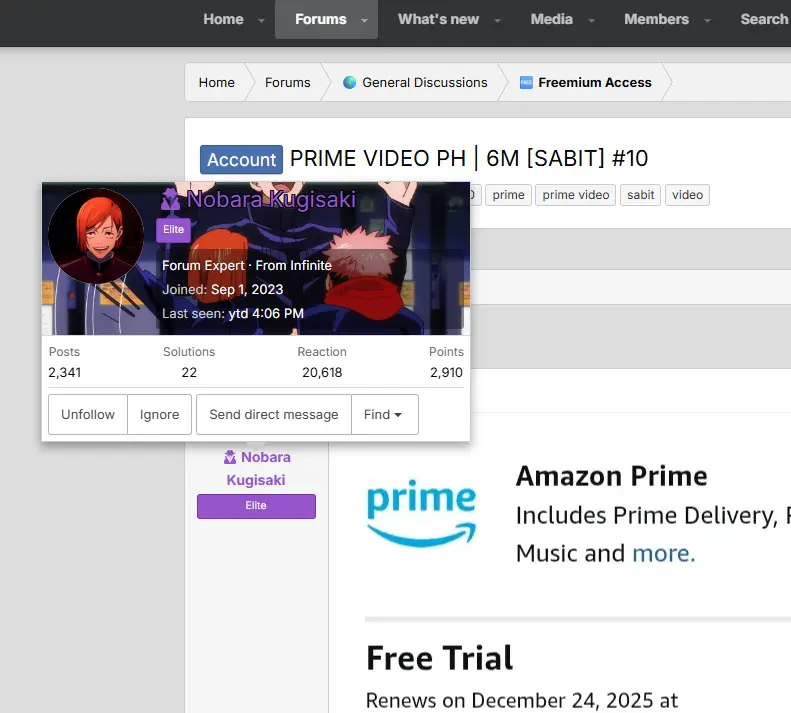Click the 'Forum Expert · From Infinite' text
Screen dimensions: 791x713
247,265
